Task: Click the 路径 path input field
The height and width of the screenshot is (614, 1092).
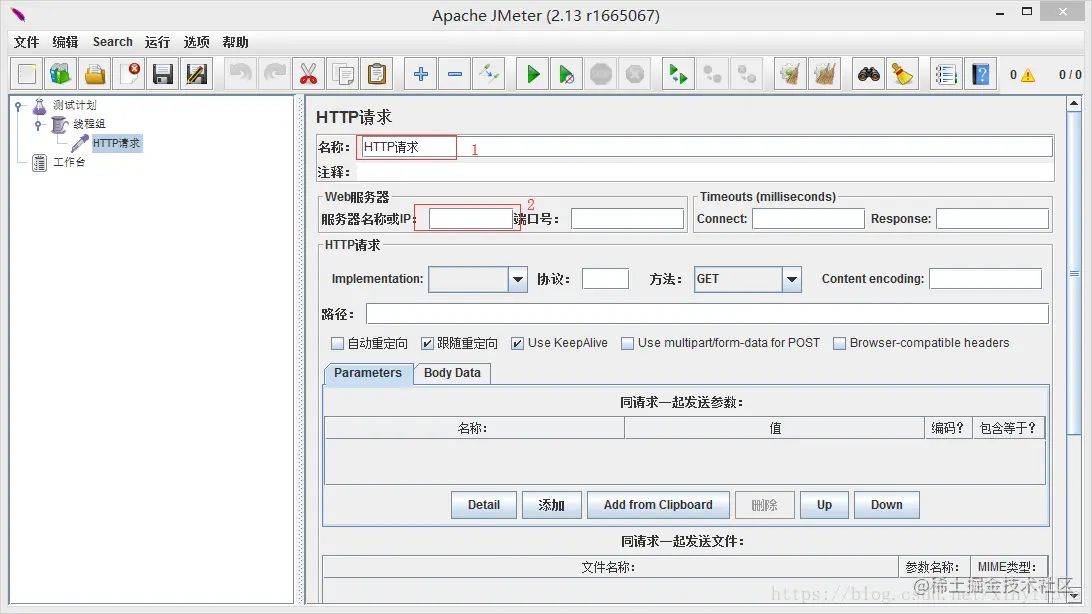Action: 708,314
